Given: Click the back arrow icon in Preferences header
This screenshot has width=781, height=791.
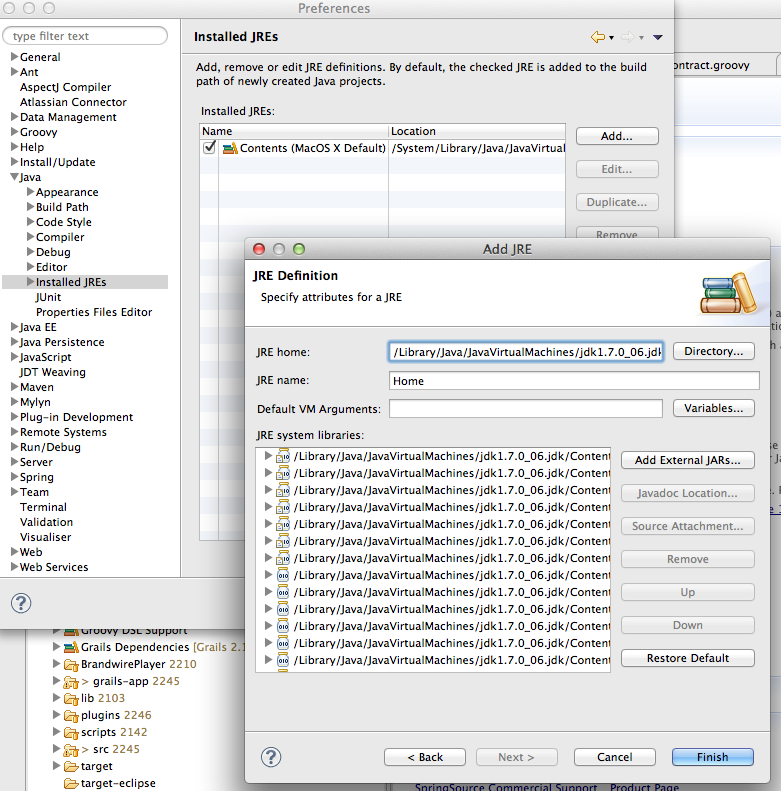Looking at the screenshot, I should pos(597,37).
